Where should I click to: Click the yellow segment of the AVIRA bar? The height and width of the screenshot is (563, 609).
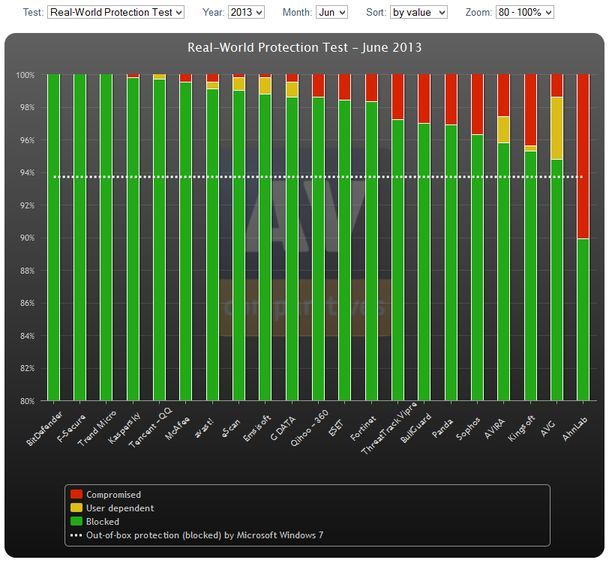pos(504,130)
